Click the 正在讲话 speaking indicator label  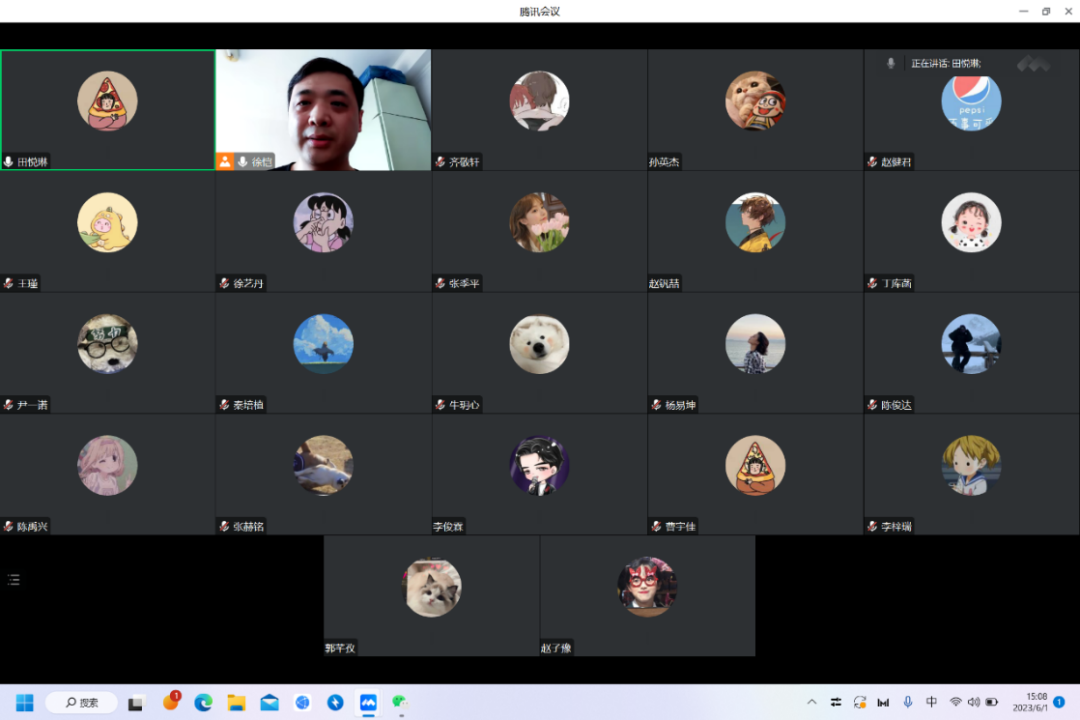[945, 63]
